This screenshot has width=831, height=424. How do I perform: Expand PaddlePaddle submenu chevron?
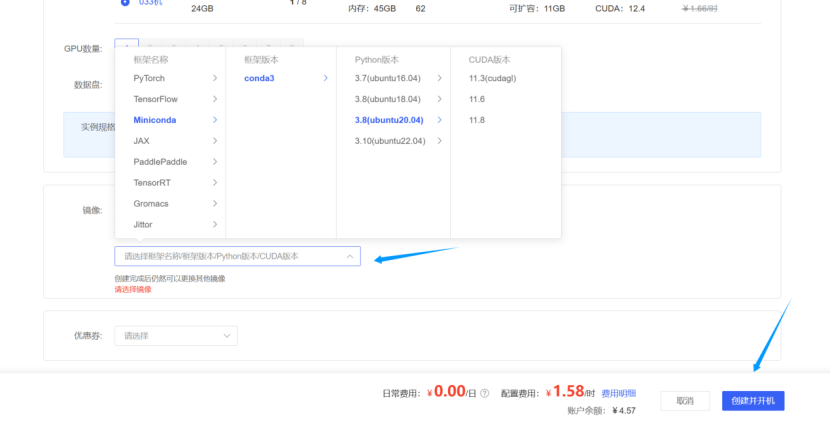[x=215, y=162]
